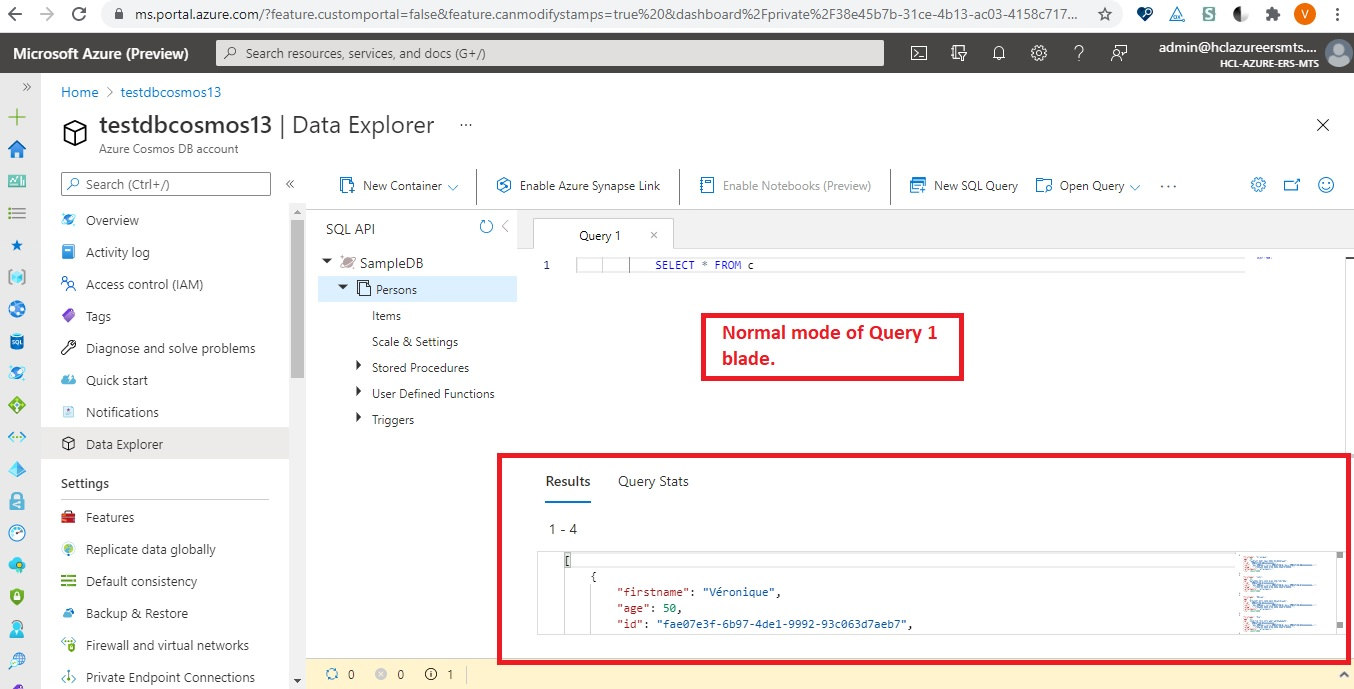Open Cloud Shell from the top bar
This screenshot has width=1354, height=689.
click(918, 52)
